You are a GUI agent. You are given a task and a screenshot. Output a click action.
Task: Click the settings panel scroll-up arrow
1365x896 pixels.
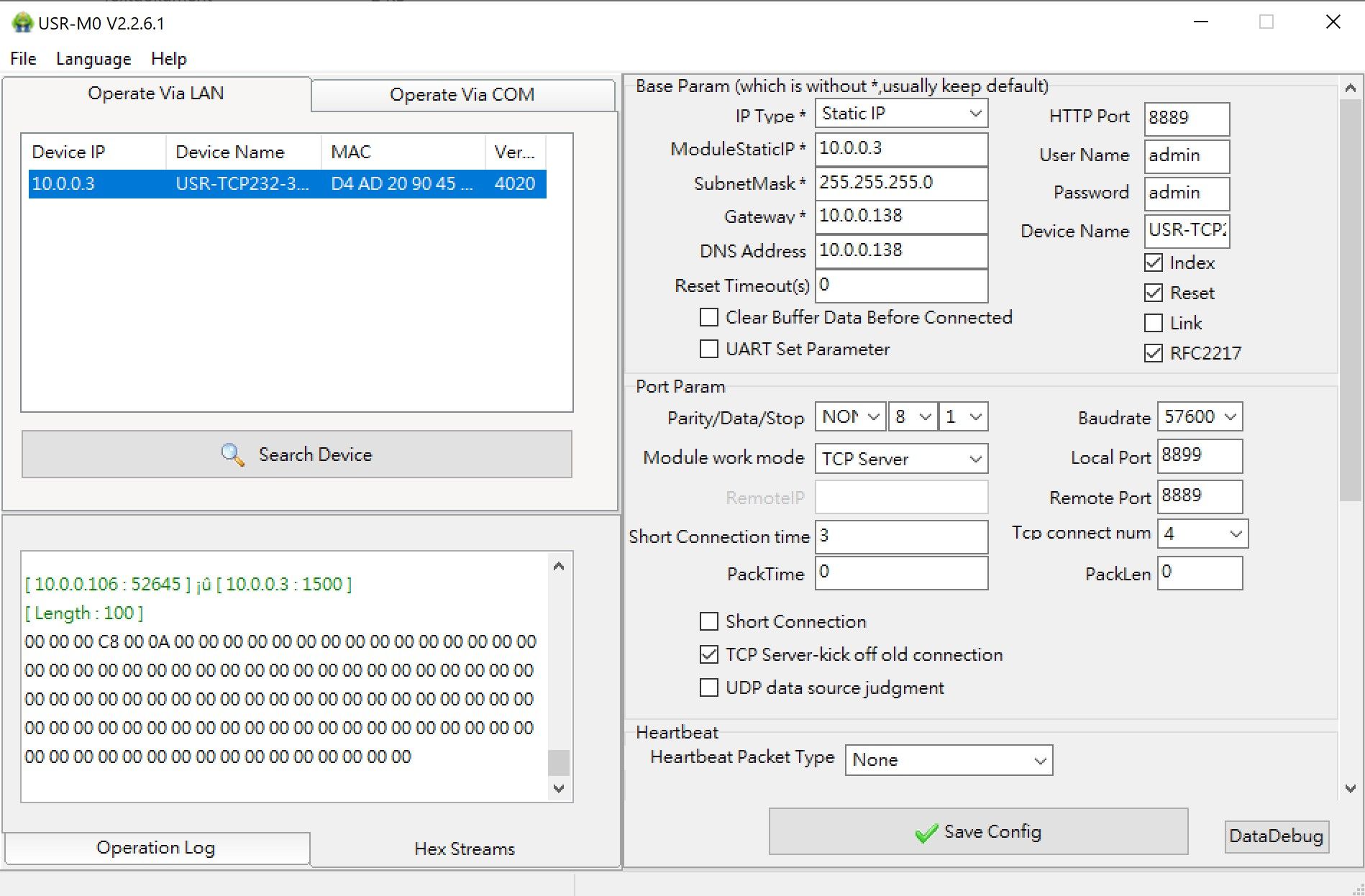1350,88
